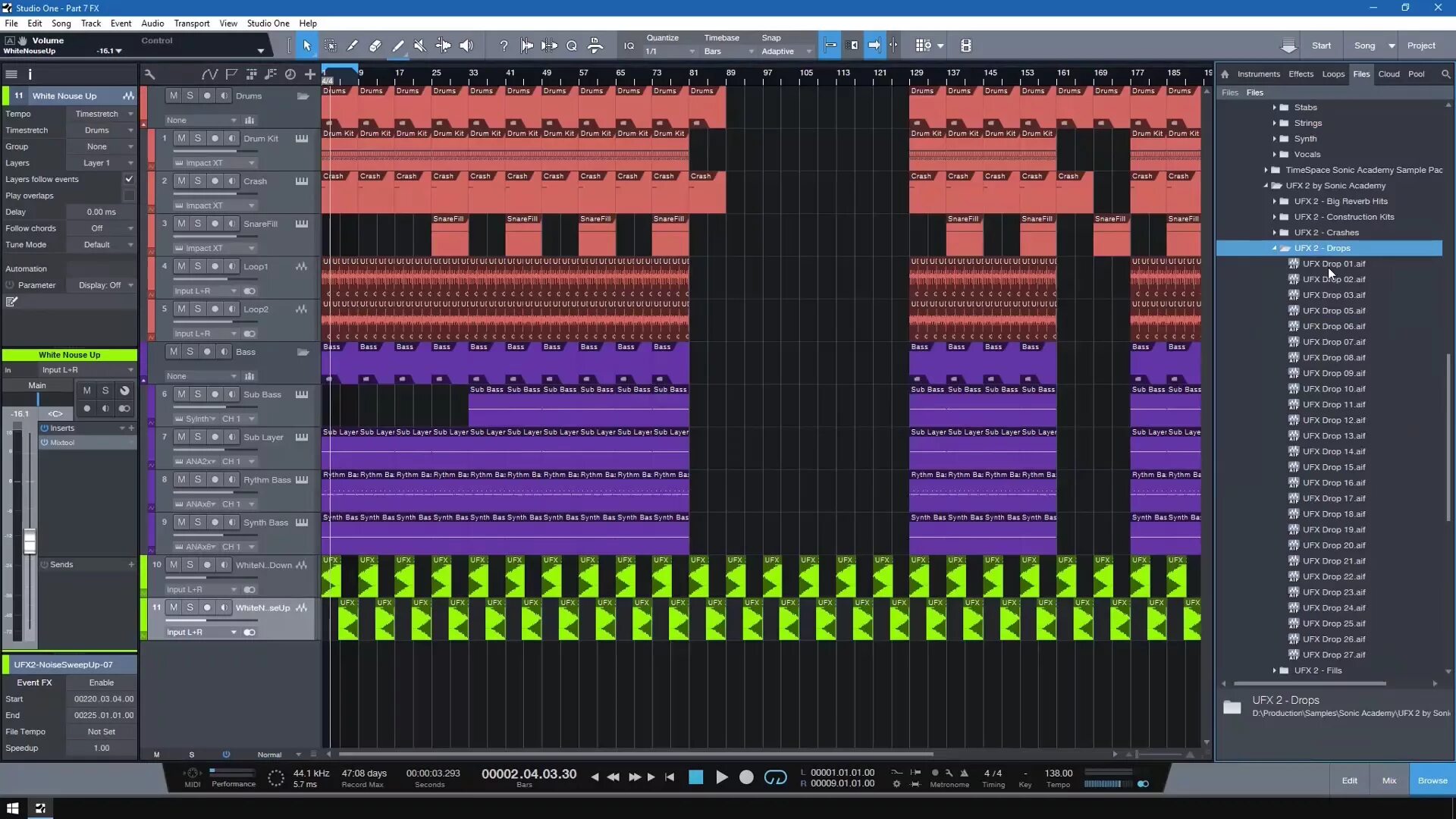Open the Transport menu
1456x819 pixels.
coord(192,24)
